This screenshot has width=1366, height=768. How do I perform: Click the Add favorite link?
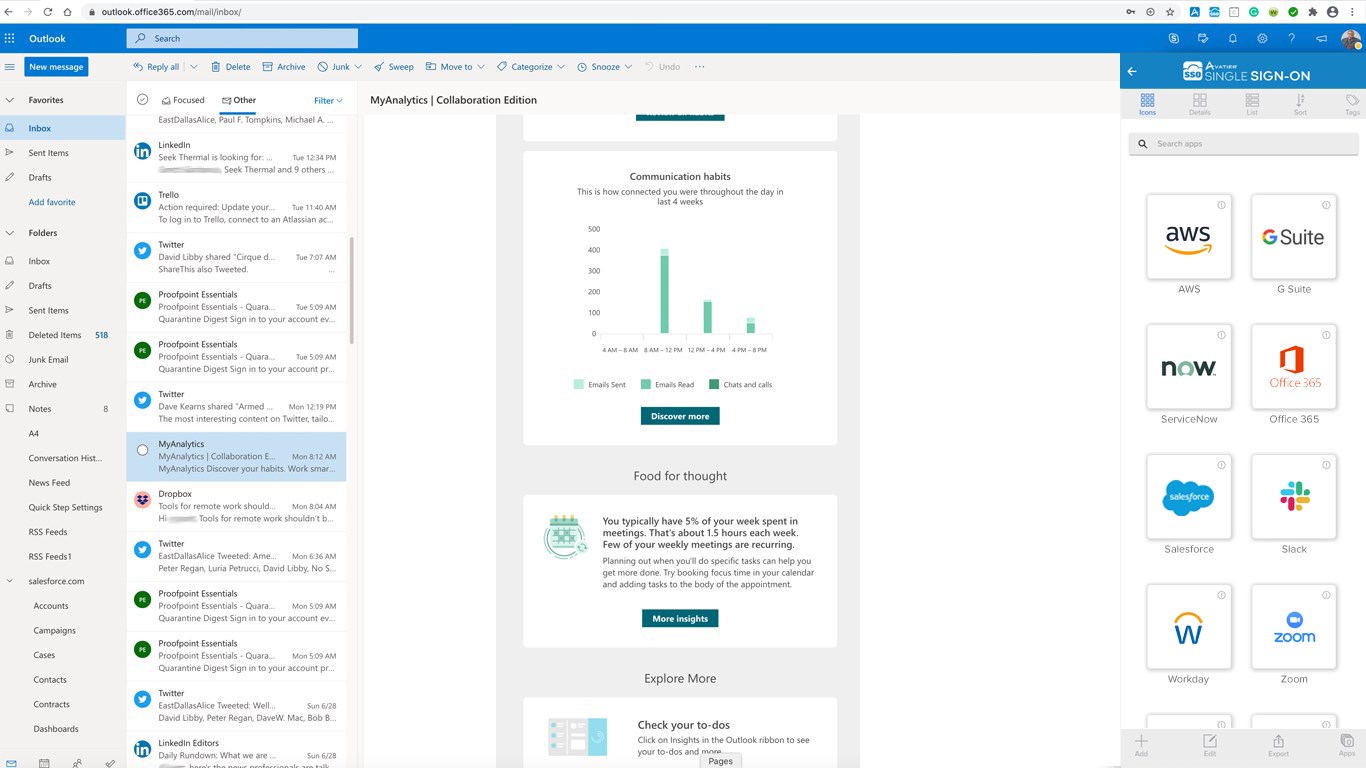point(52,202)
